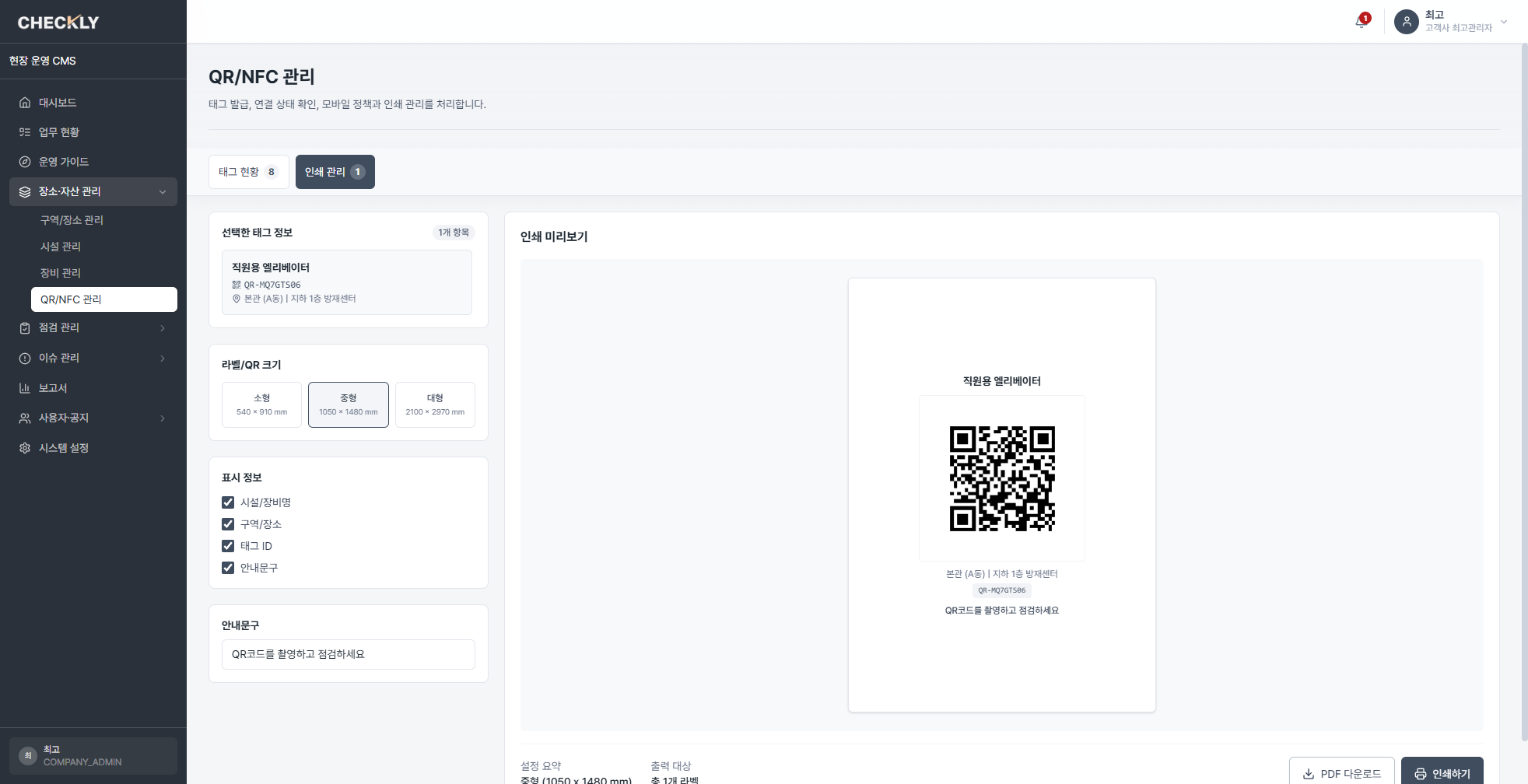Image resolution: width=1528 pixels, height=784 pixels.
Task: Click the QR-MQ7GTS06 tag ID in preview
Action: [1002, 590]
